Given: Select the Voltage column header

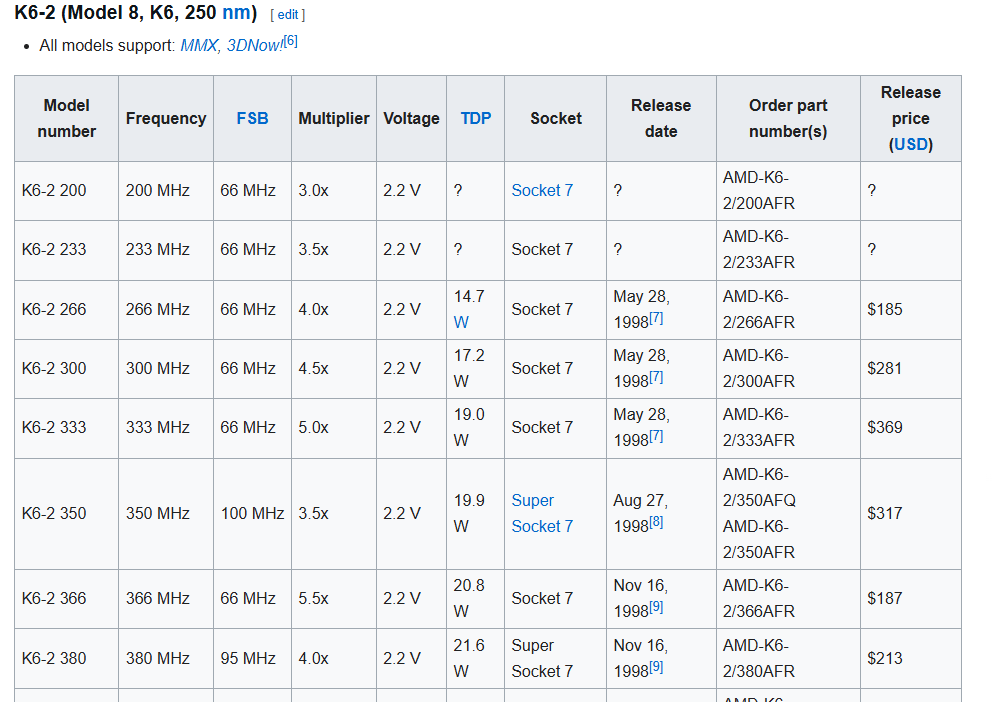Looking at the screenshot, I should (x=411, y=118).
